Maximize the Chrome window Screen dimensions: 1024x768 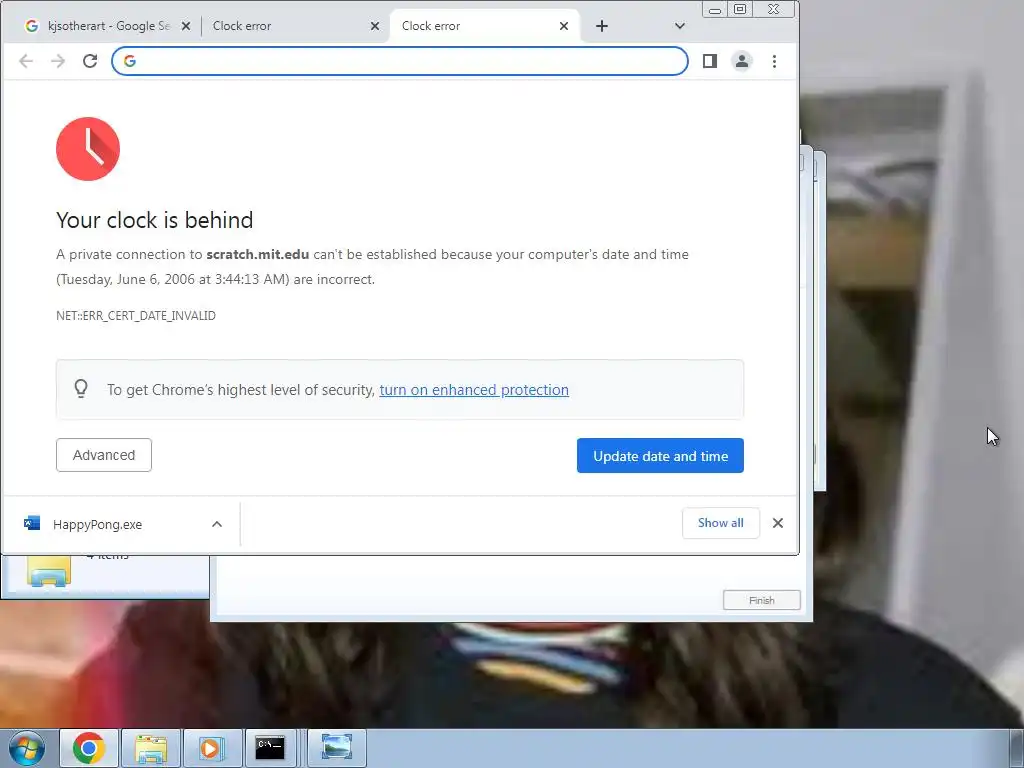[x=740, y=9]
